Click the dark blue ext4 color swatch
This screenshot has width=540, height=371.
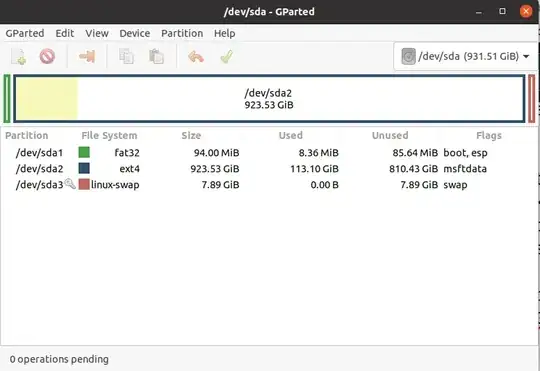pyautogui.click(x=84, y=168)
